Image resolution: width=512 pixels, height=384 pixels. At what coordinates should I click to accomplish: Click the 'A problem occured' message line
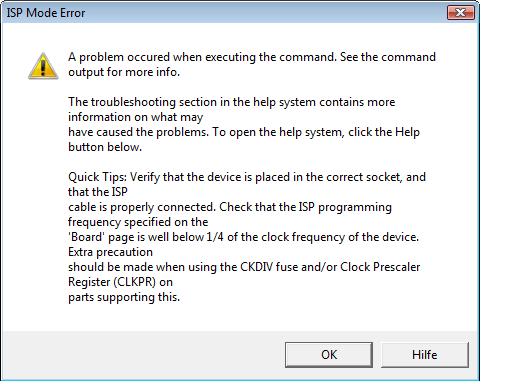pyautogui.click(x=252, y=57)
